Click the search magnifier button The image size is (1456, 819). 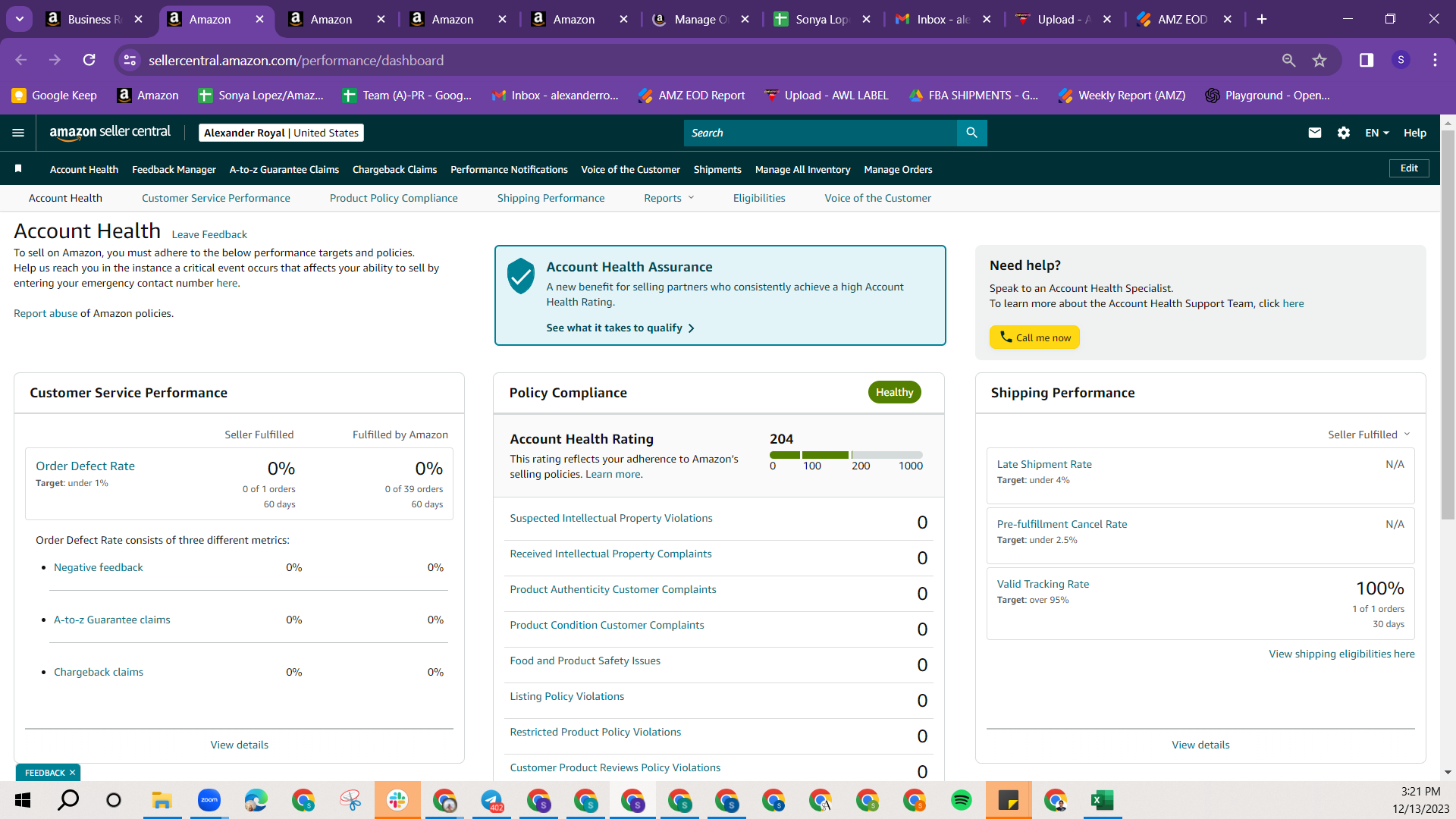[x=971, y=133]
